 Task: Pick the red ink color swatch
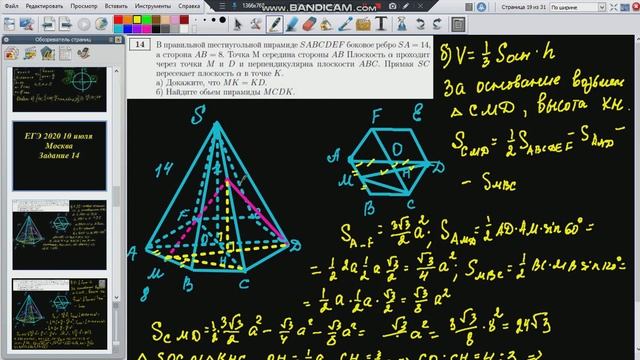[x=118, y=20]
